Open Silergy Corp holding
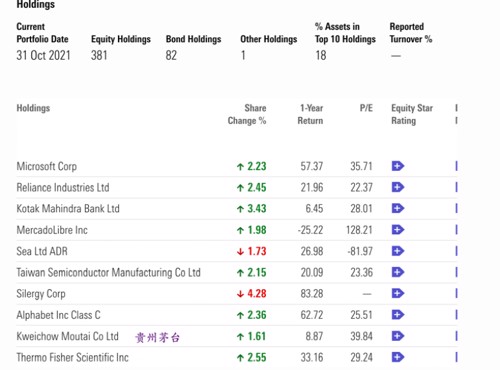The width and height of the screenshot is (500, 370). click(x=41, y=294)
